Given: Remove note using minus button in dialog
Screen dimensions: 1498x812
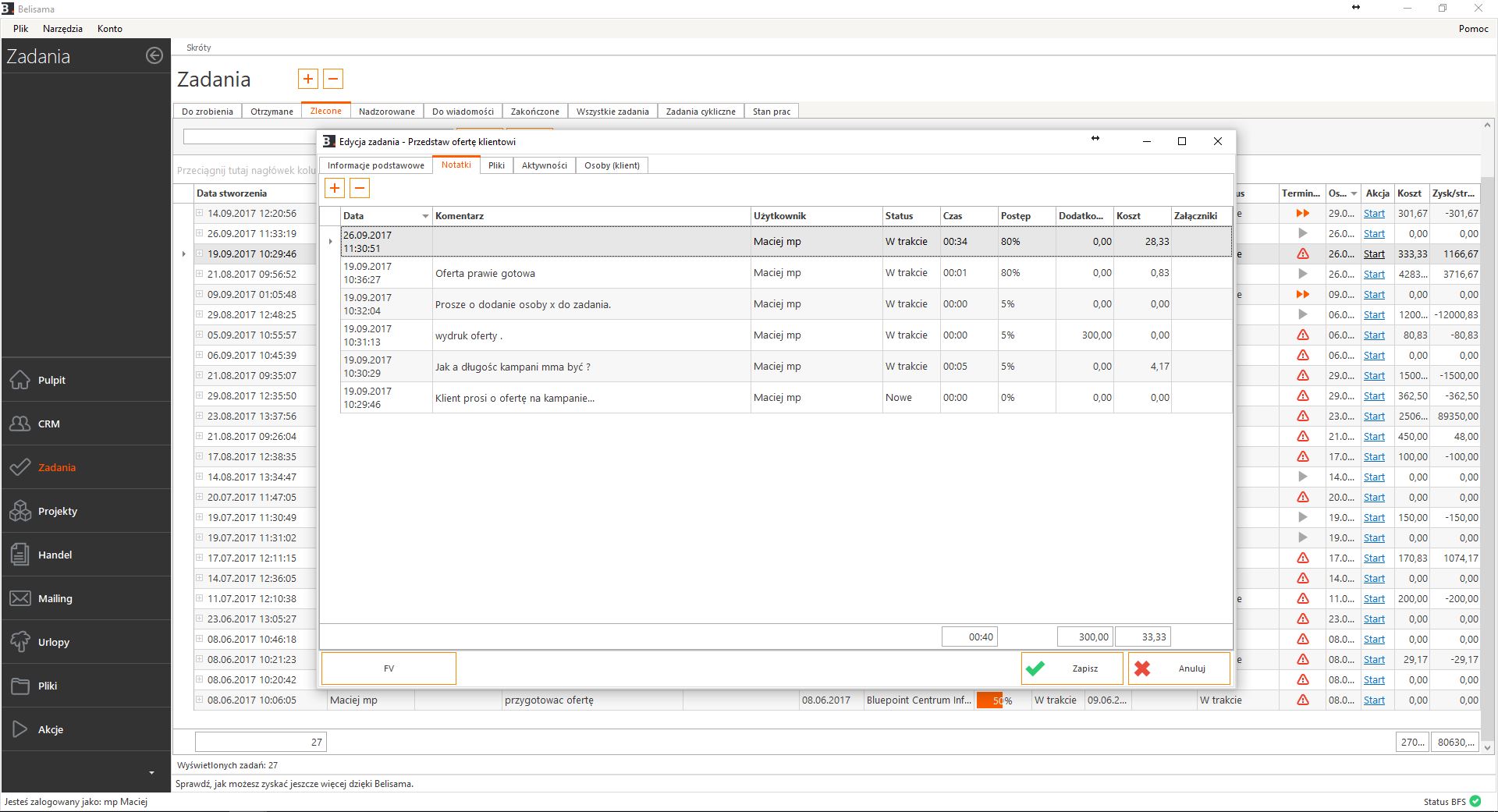Looking at the screenshot, I should tap(360, 188).
